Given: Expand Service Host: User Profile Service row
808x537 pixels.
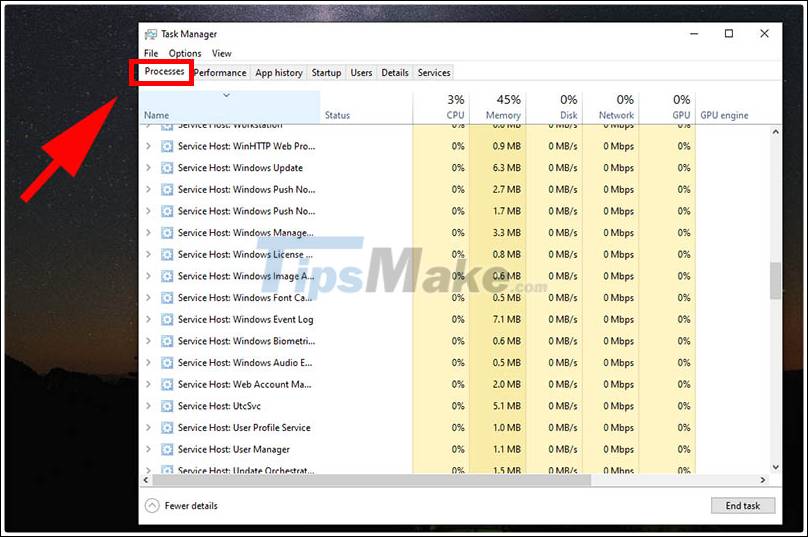Looking at the screenshot, I should tap(148, 428).
